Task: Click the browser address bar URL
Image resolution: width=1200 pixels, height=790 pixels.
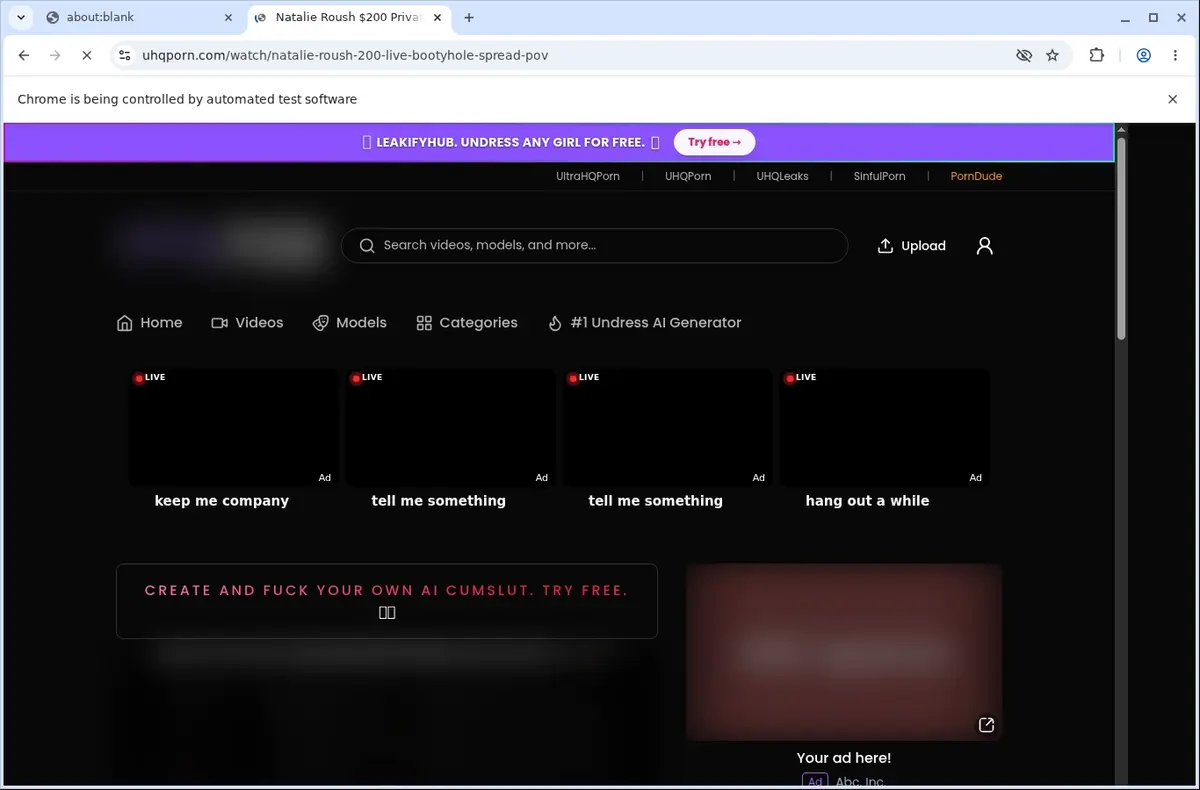Action: [345, 56]
